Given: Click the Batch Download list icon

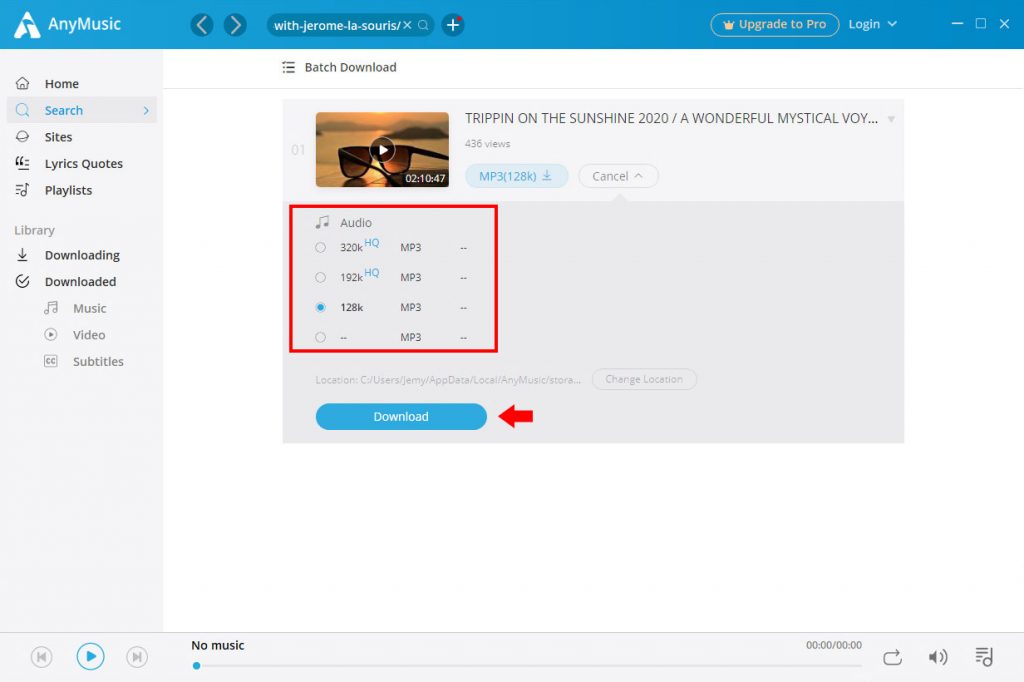Looking at the screenshot, I should pyautogui.click(x=289, y=67).
